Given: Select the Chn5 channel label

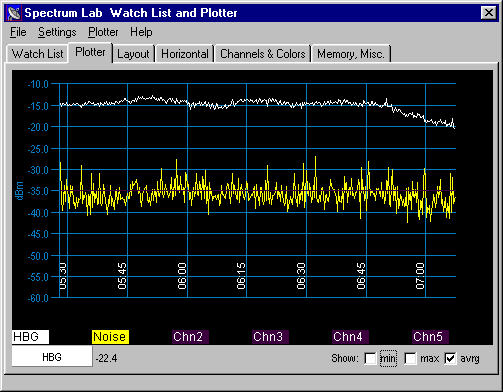Looking at the screenshot, I should tap(430, 337).
